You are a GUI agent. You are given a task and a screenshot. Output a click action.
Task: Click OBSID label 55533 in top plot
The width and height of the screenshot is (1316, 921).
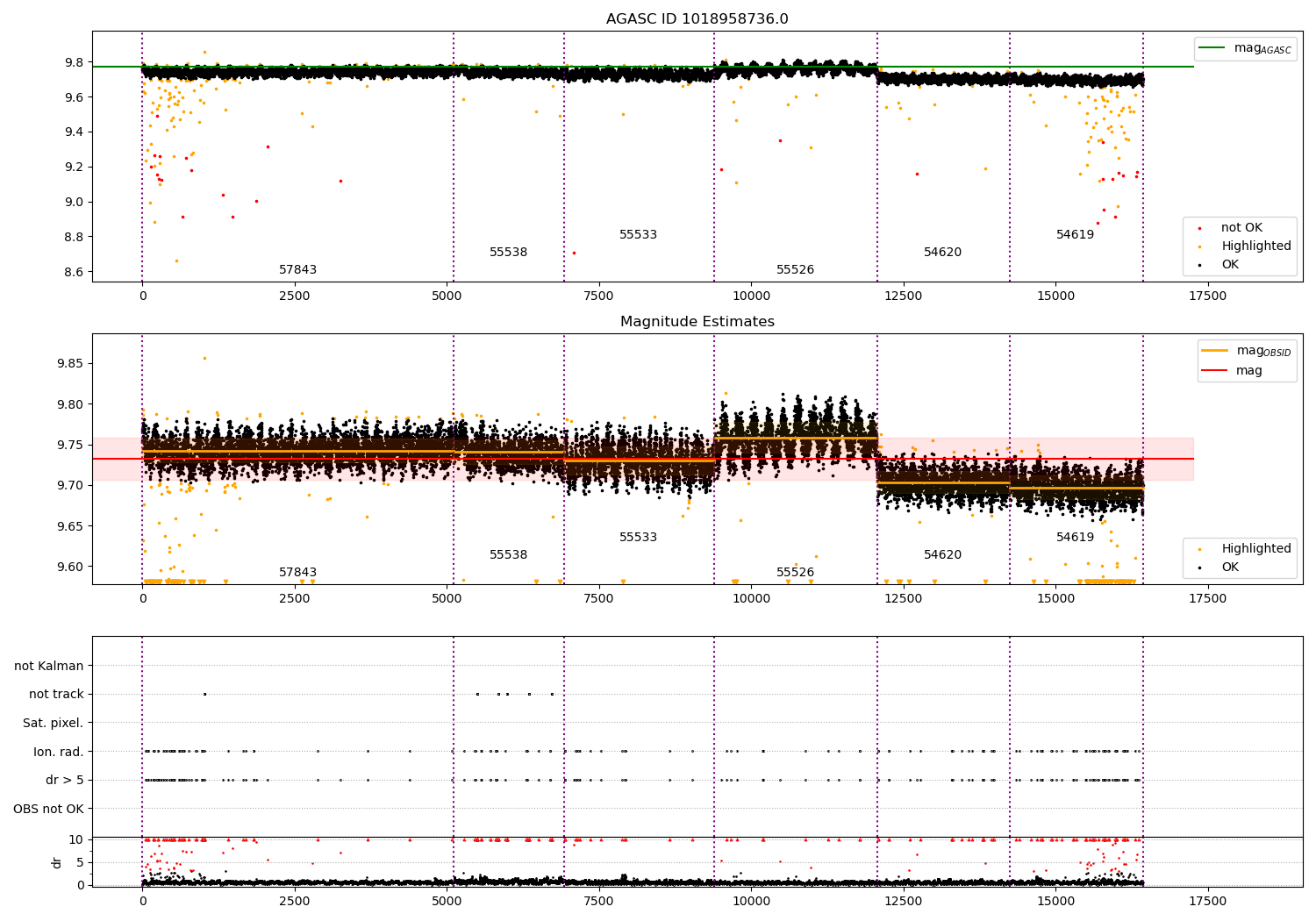point(638,235)
